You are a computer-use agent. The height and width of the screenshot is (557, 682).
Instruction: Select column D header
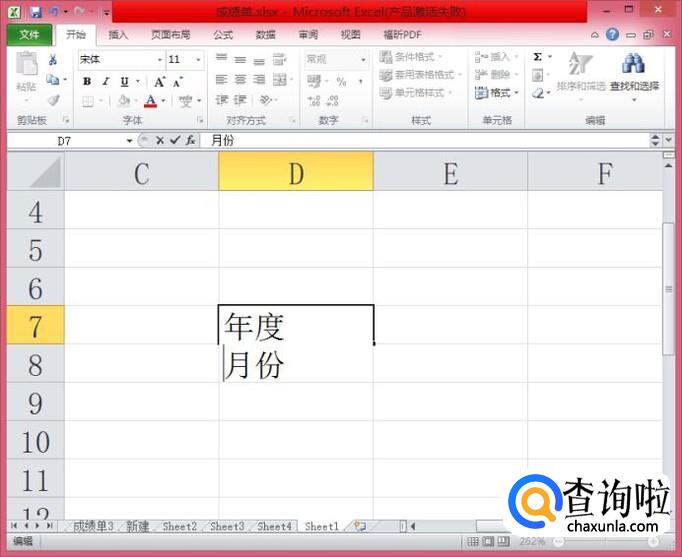coord(296,171)
